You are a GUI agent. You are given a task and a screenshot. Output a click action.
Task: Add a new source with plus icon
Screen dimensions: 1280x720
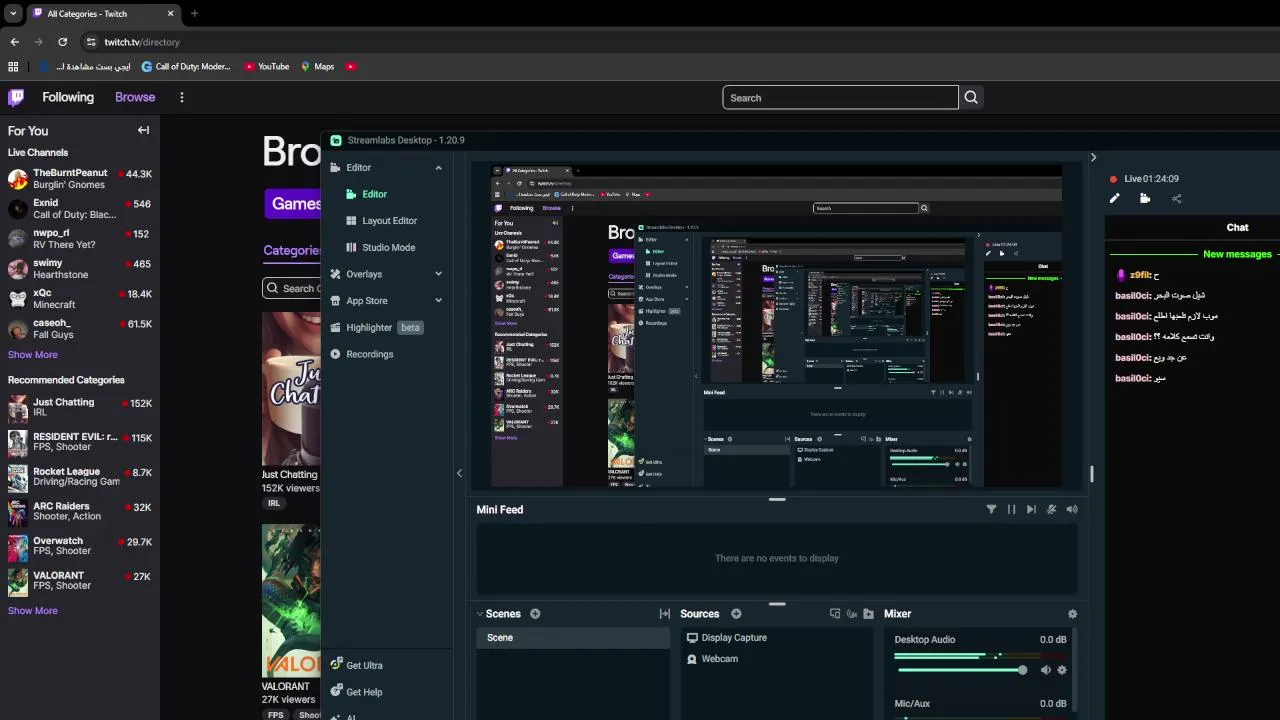click(736, 614)
